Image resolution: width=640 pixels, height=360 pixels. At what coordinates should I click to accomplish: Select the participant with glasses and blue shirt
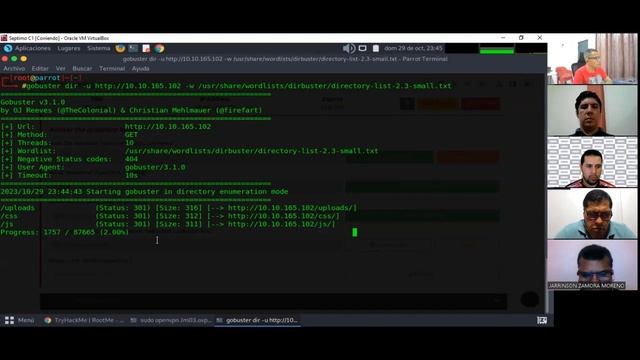click(592, 214)
